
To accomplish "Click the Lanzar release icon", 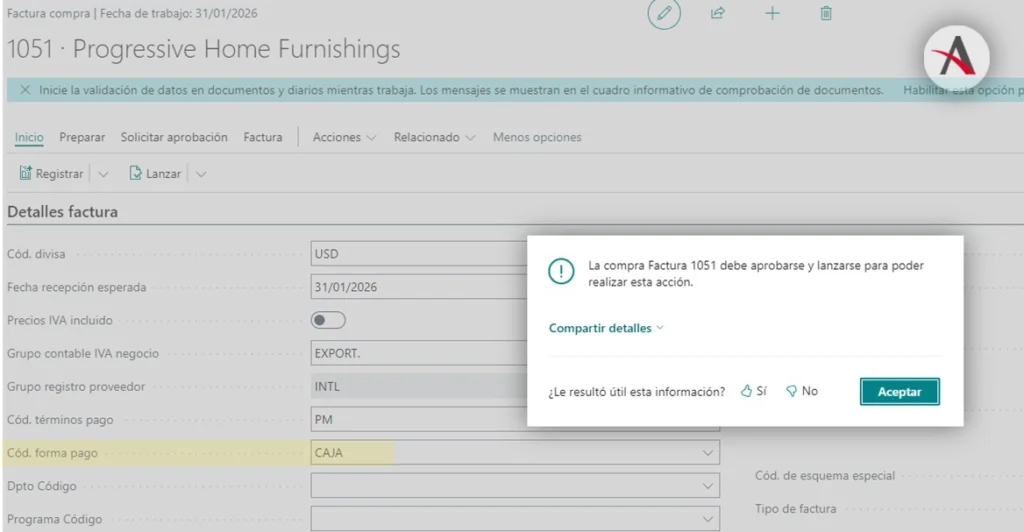I will pos(136,173).
